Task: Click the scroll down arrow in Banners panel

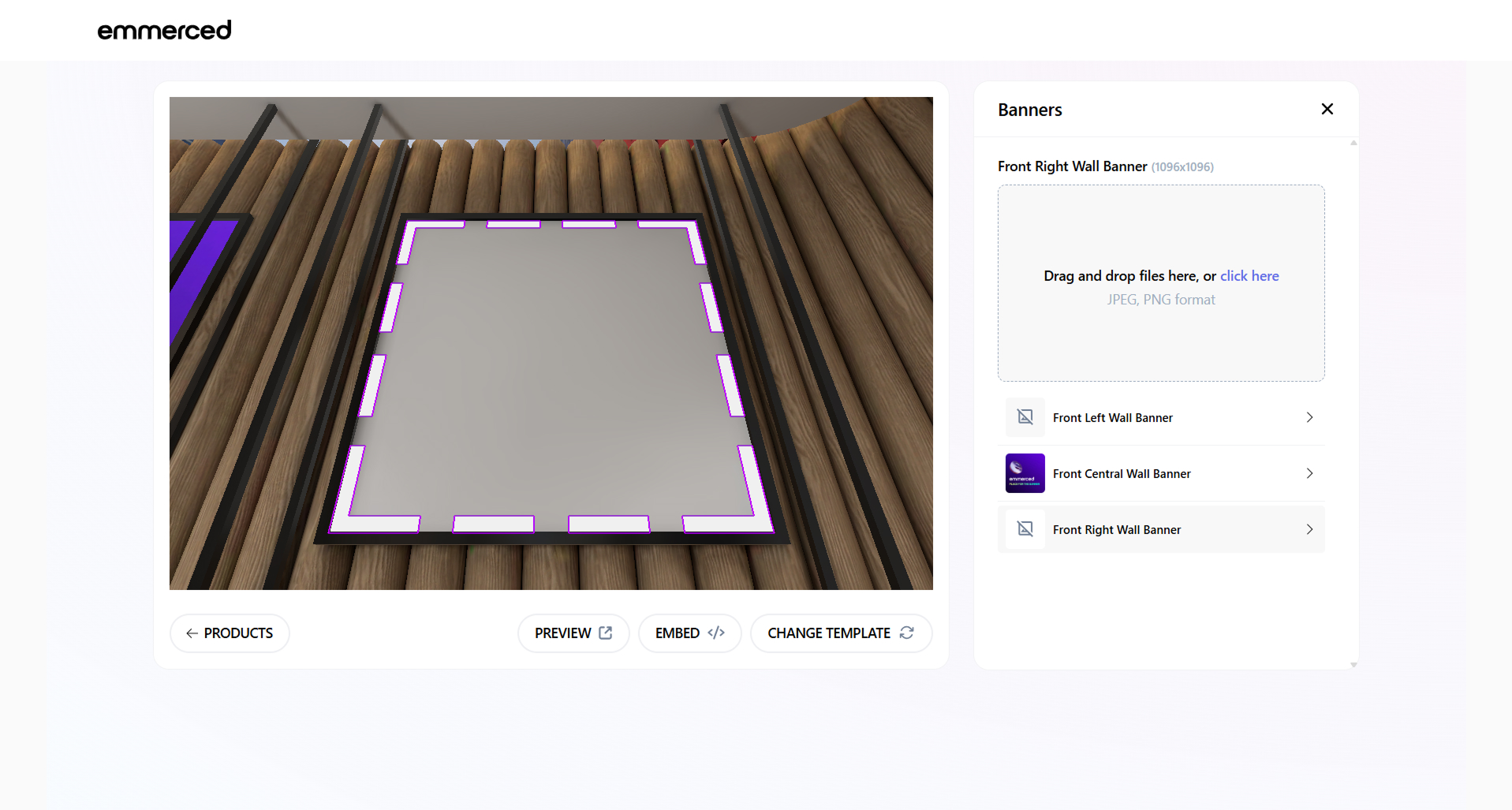Action: click(1353, 665)
